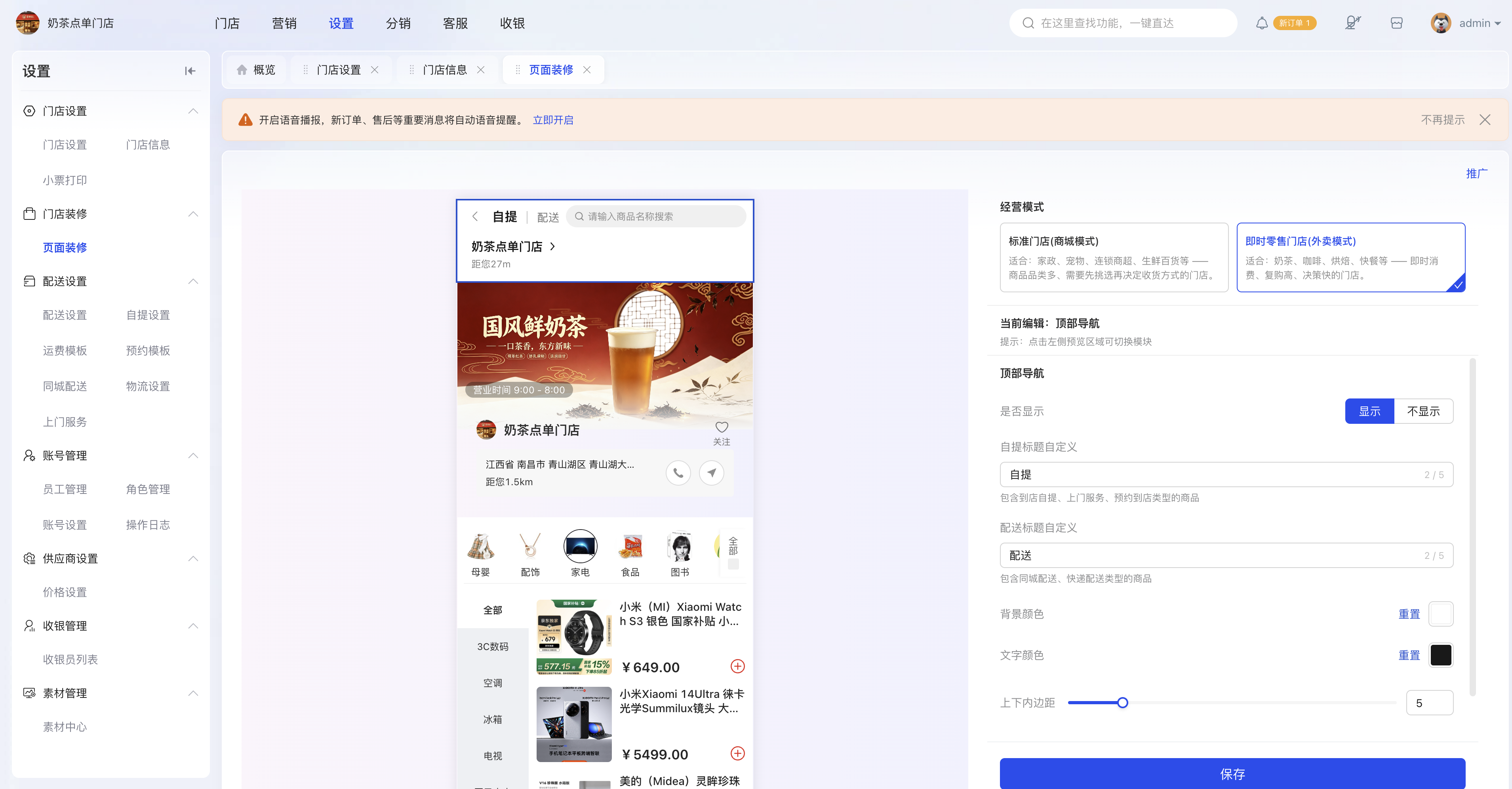This screenshot has width=1512, height=789.
Task: Close the 门店设置 tab
Action: point(375,70)
